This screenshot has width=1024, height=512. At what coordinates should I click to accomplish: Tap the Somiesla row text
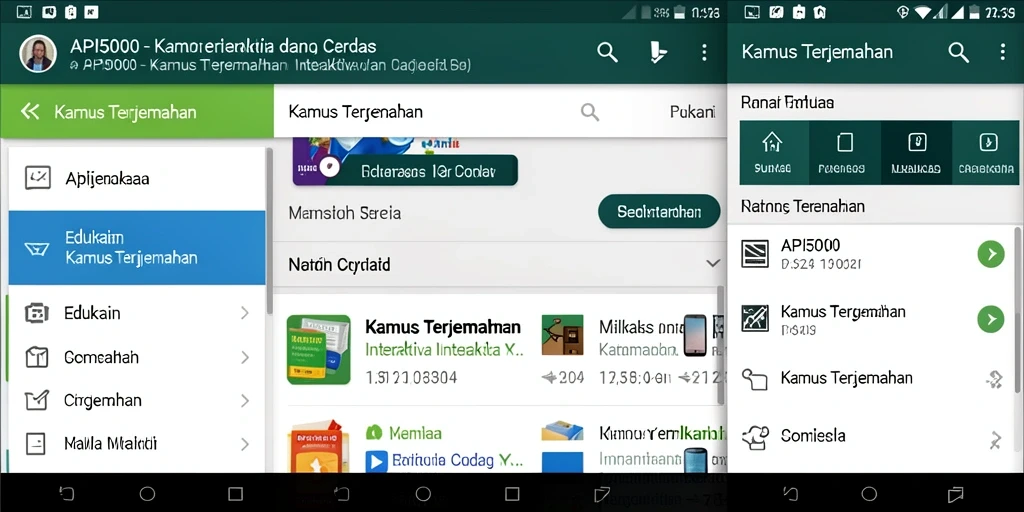tap(813, 436)
